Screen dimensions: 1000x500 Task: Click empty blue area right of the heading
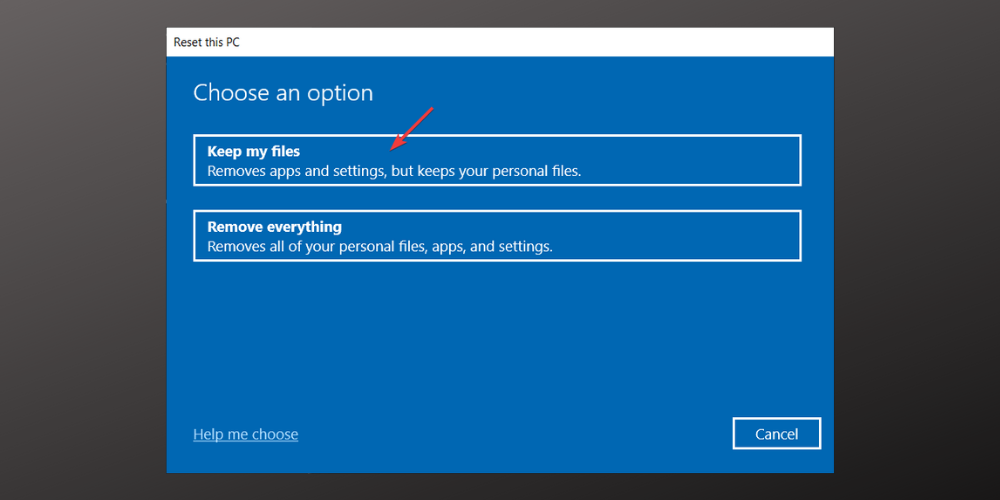pyautogui.click(x=600, y=93)
